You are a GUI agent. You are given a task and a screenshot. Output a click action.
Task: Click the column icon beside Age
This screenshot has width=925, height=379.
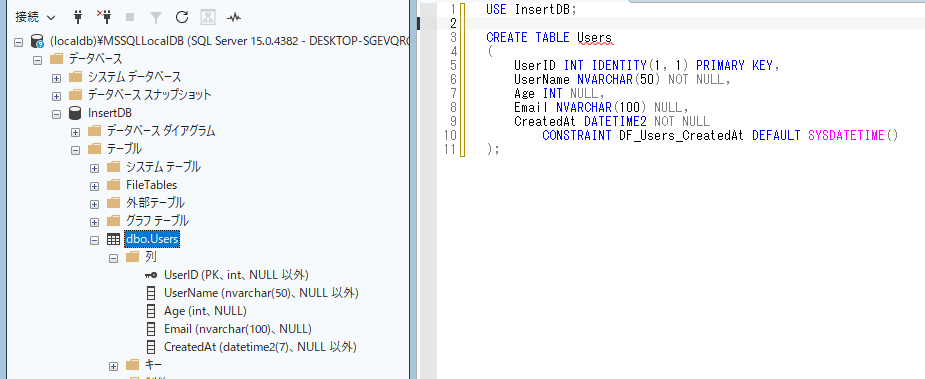click(x=151, y=311)
